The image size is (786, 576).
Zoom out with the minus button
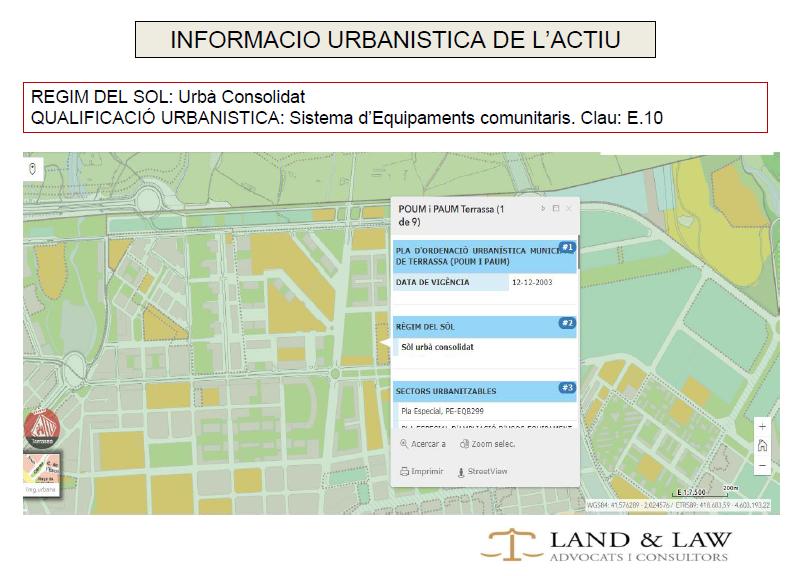(762, 466)
